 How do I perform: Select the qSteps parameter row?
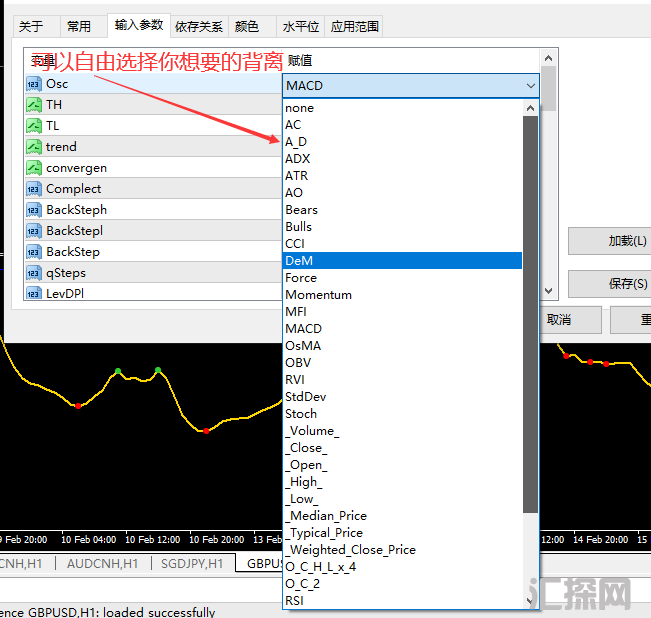[x=153, y=273]
